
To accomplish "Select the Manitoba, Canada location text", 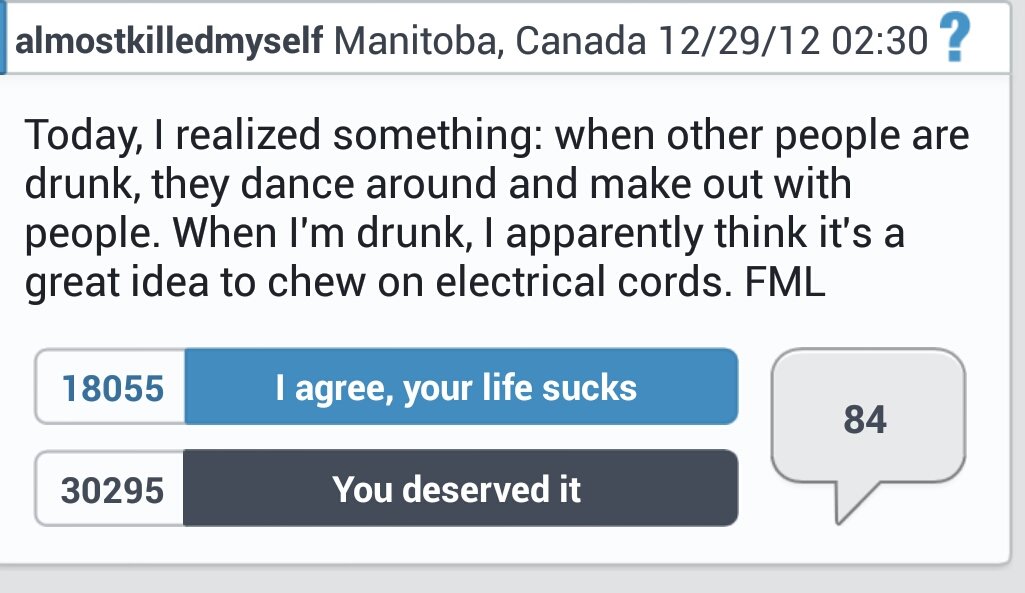I will click(489, 42).
